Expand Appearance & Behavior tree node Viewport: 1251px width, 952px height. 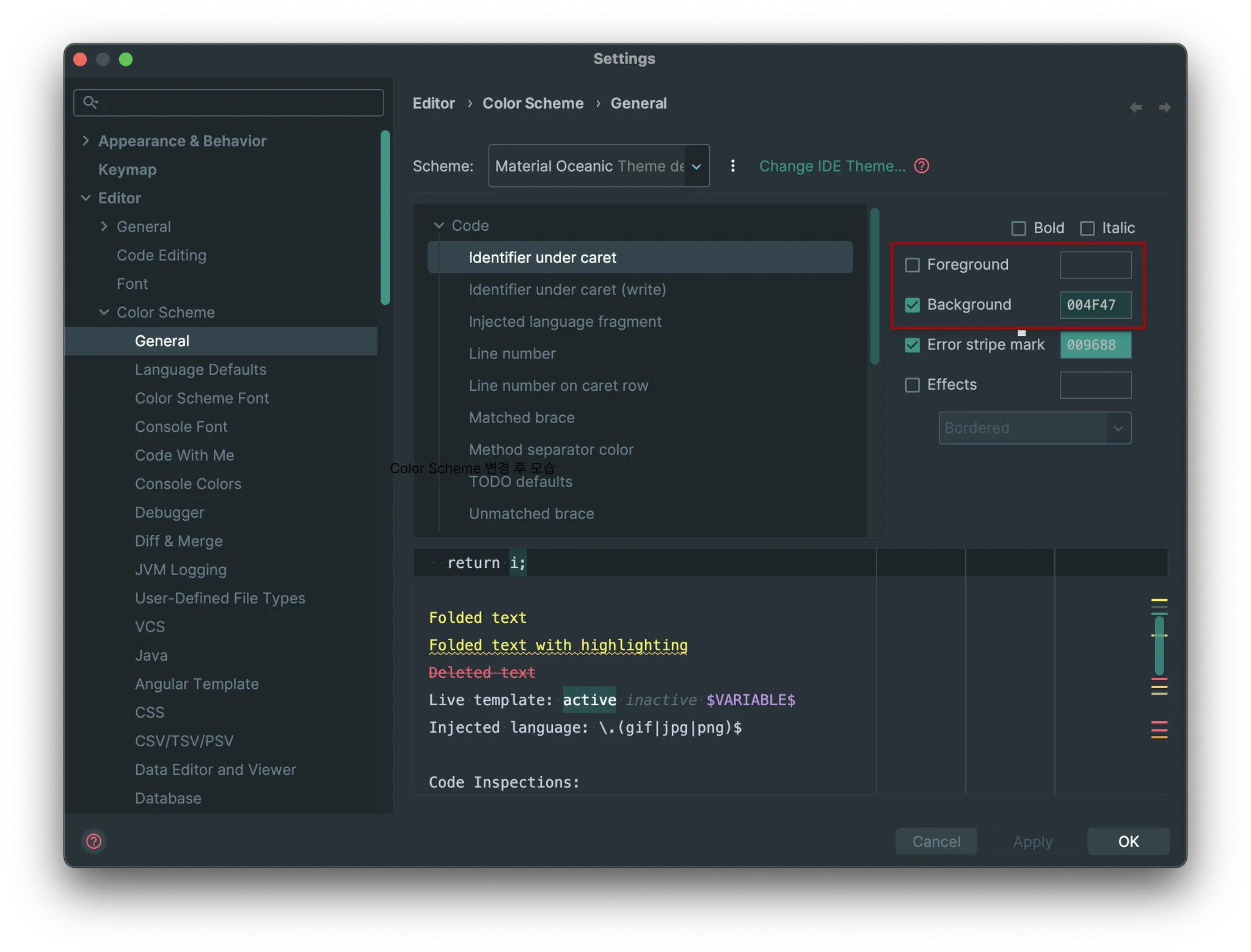point(86,141)
